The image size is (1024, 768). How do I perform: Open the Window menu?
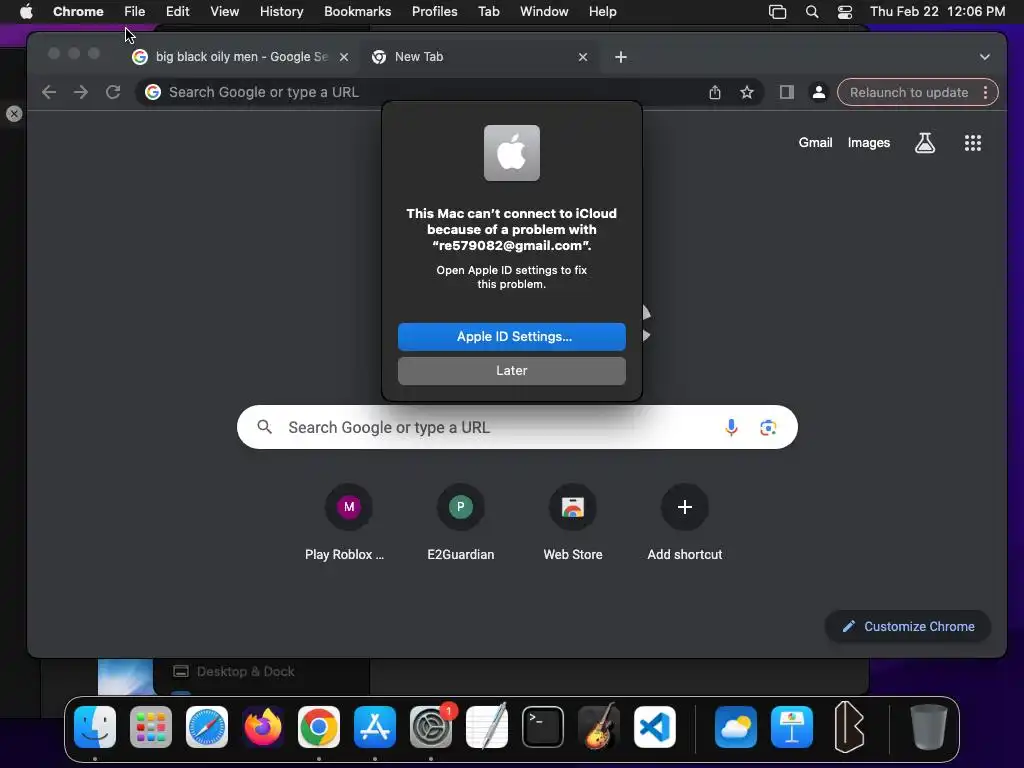pos(544,11)
